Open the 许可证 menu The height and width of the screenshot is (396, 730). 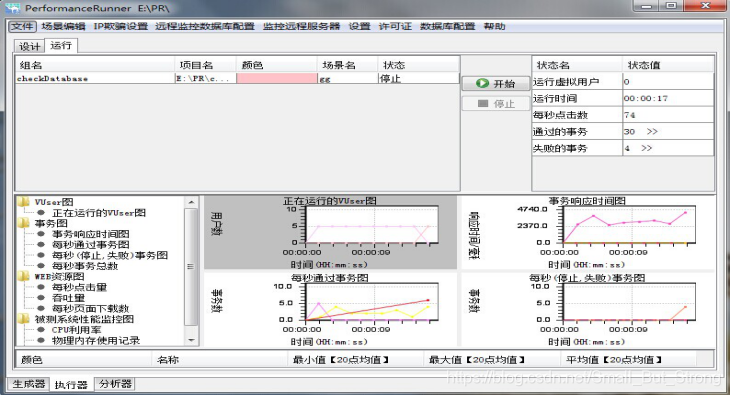(x=395, y=27)
